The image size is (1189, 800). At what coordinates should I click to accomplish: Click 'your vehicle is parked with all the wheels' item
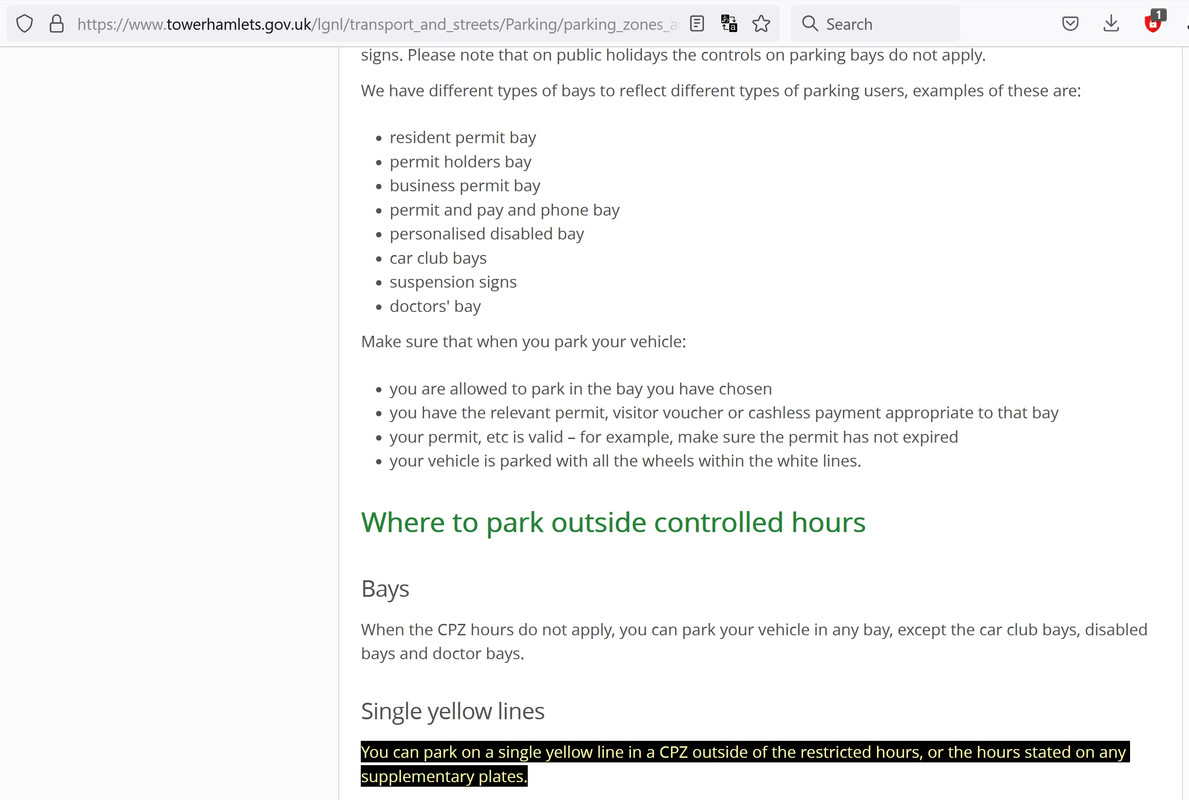(626, 461)
